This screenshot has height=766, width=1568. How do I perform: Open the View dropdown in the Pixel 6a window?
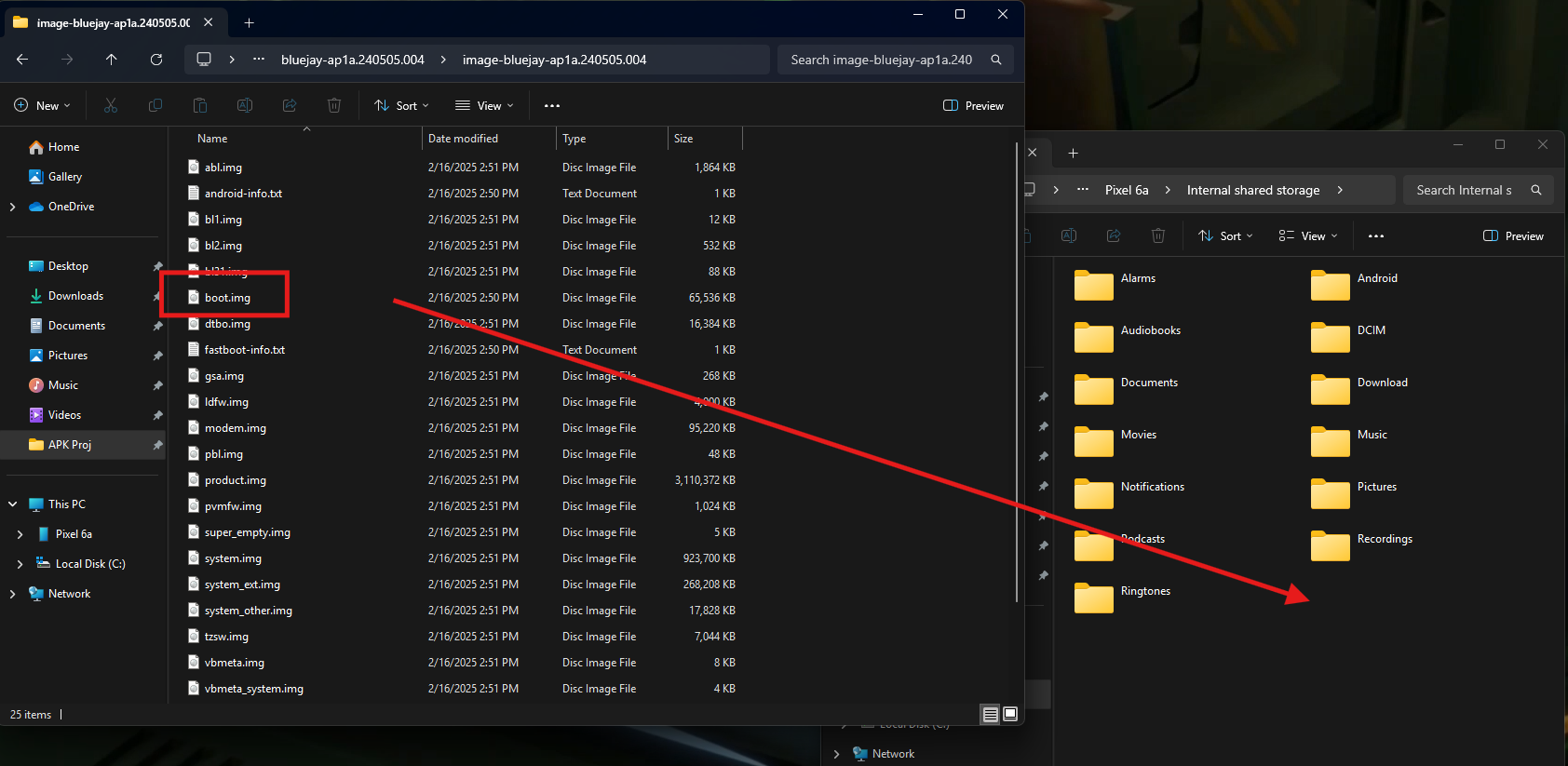click(x=1308, y=236)
